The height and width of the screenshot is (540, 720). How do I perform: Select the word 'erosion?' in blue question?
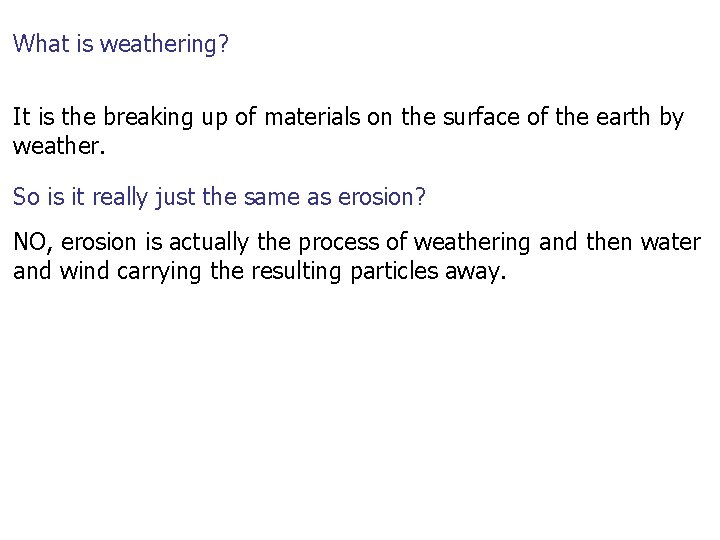coord(382,197)
